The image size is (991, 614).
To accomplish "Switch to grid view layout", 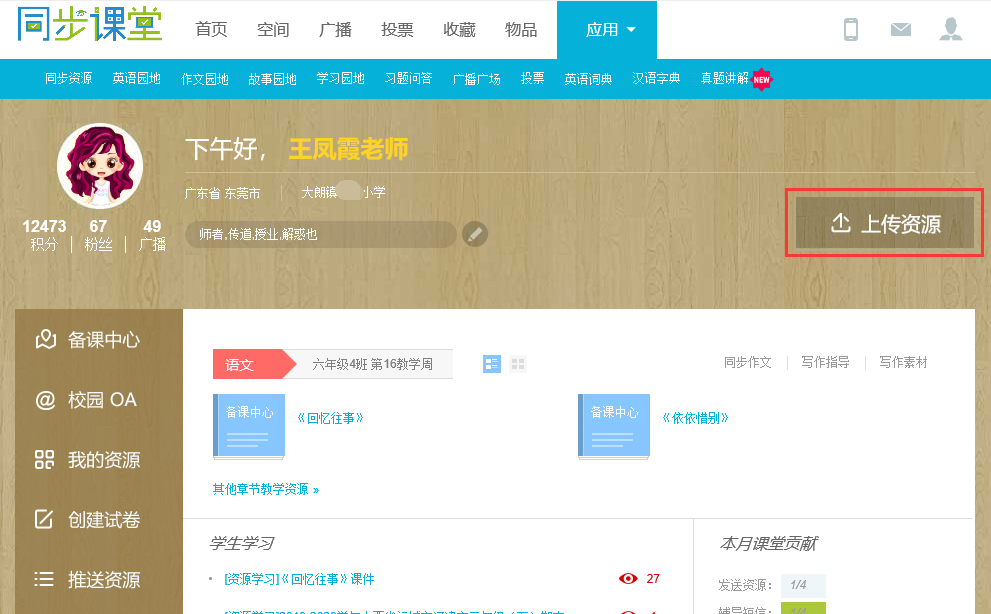I will point(518,364).
